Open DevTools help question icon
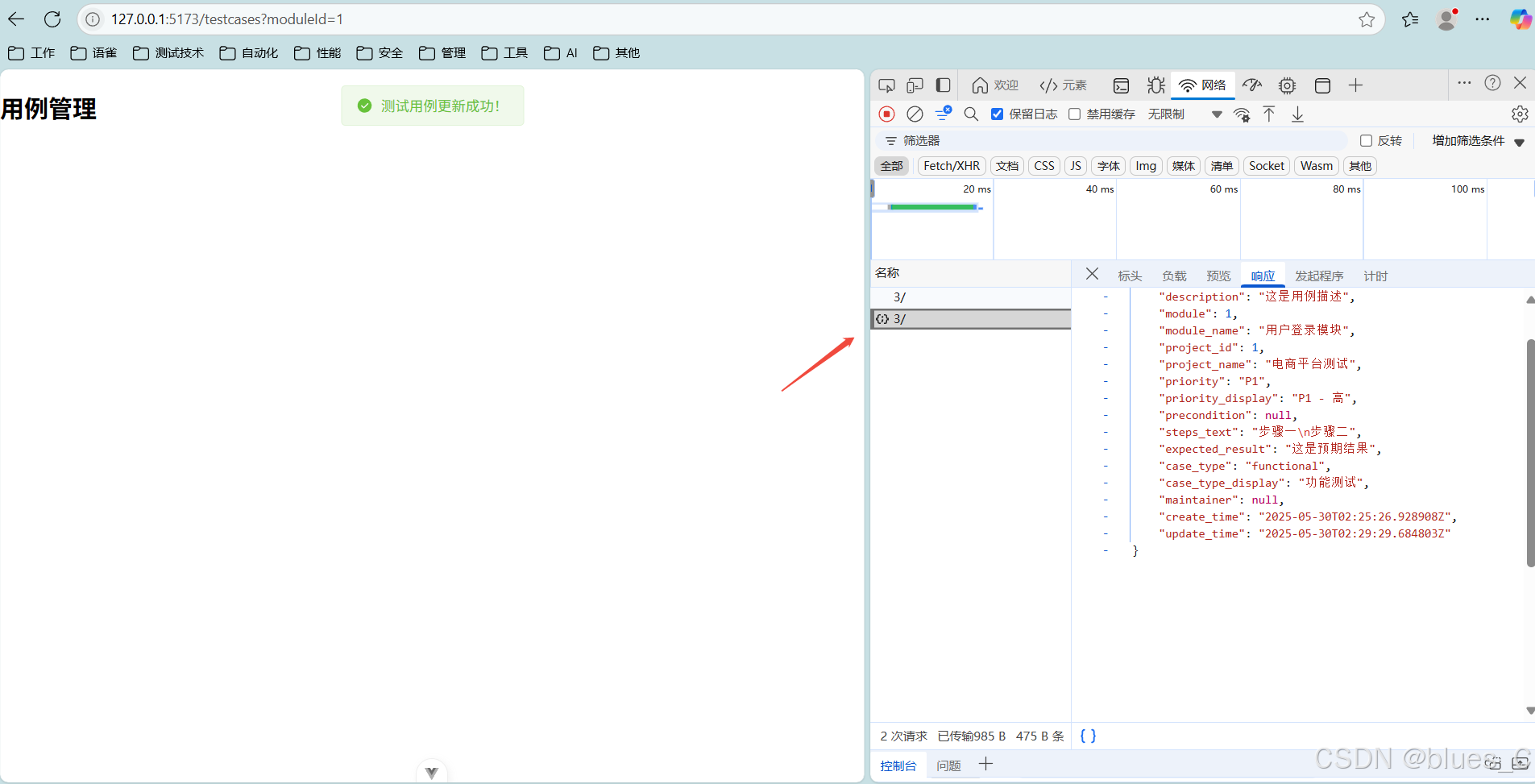Image resolution: width=1535 pixels, height=784 pixels. click(1492, 83)
